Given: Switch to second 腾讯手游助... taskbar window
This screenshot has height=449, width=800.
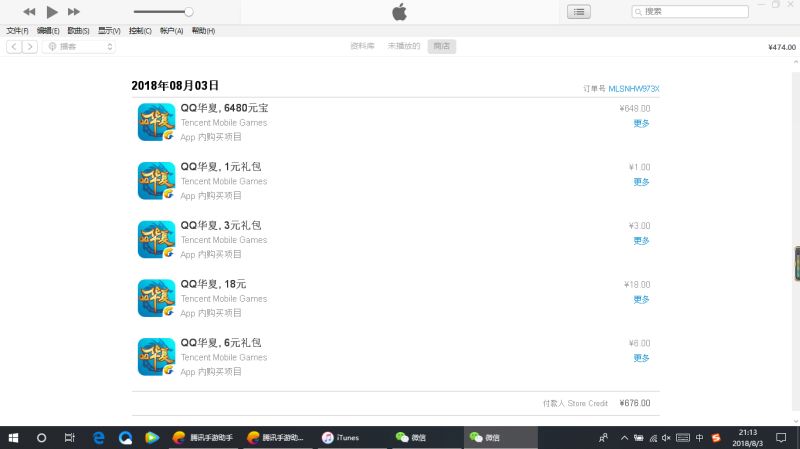Looking at the screenshot, I should (276, 438).
